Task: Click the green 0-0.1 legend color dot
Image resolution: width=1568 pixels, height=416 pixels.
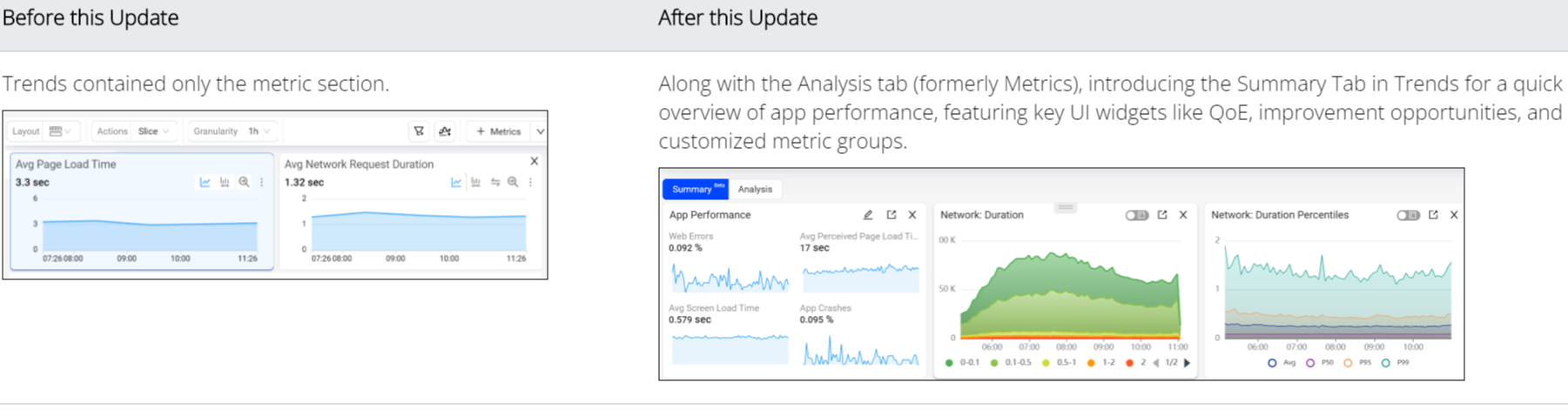Action: (x=949, y=363)
